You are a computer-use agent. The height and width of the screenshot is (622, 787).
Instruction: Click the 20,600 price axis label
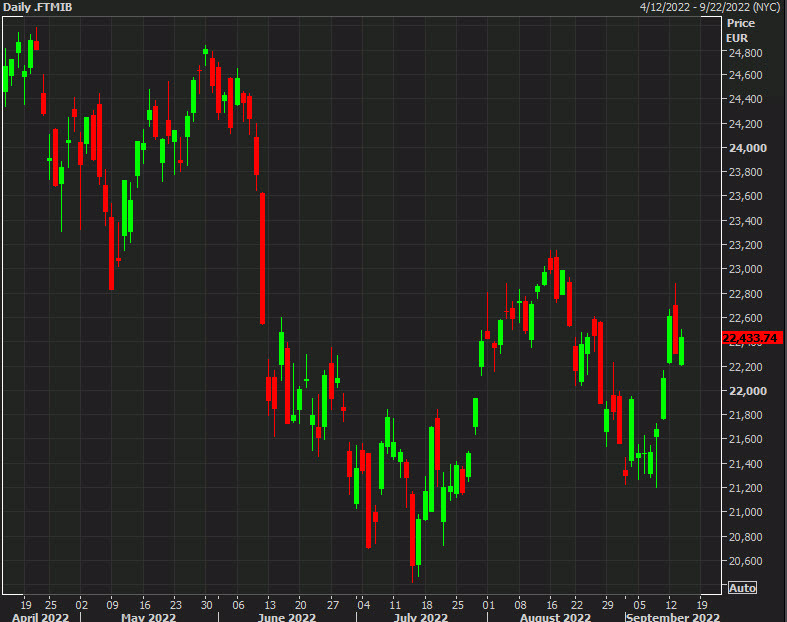(x=746, y=561)
